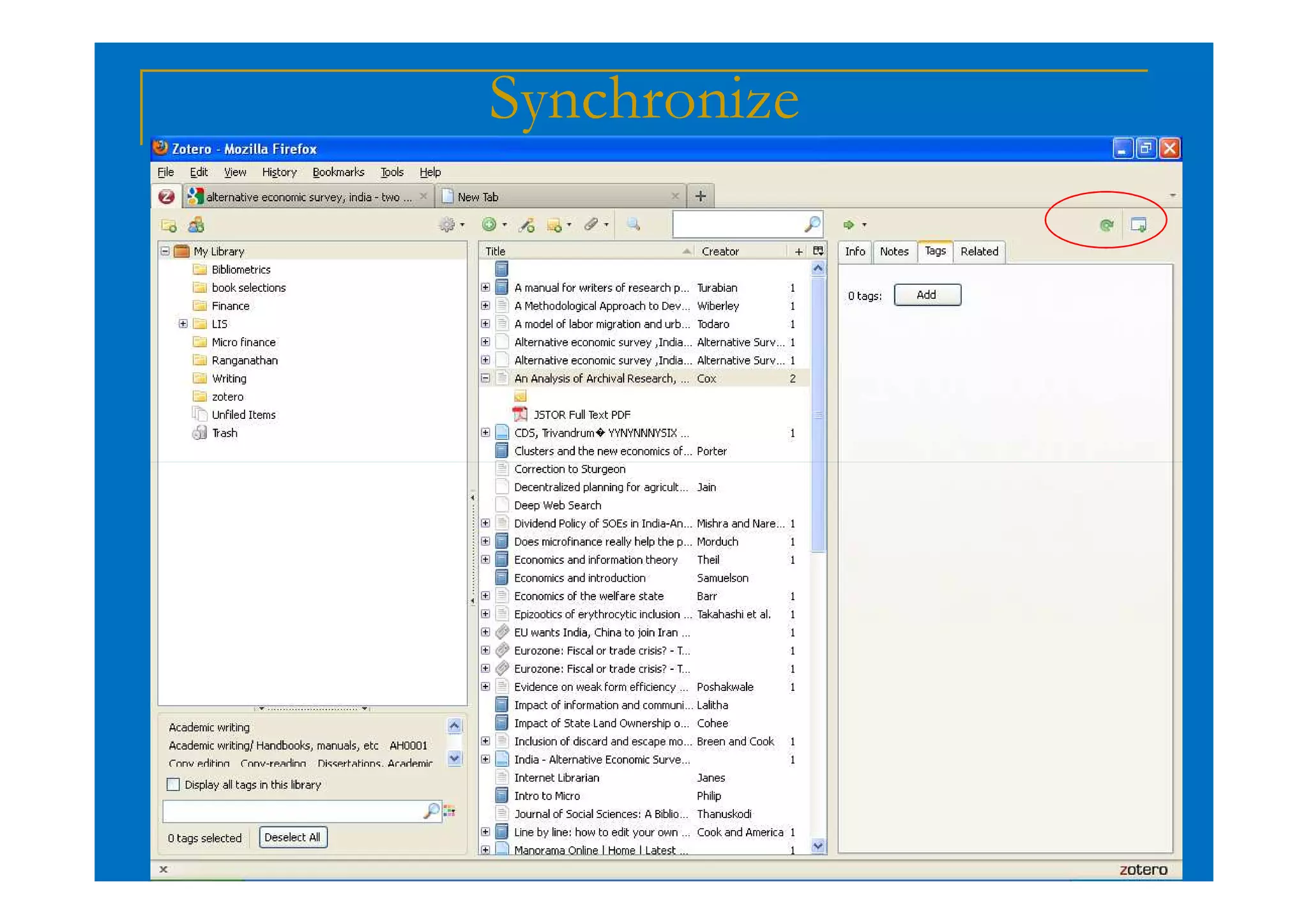Click the item list vertical scrollbar thumb
The height and width of the screenshot is (924, 1308).
click(x=818, y=415)
